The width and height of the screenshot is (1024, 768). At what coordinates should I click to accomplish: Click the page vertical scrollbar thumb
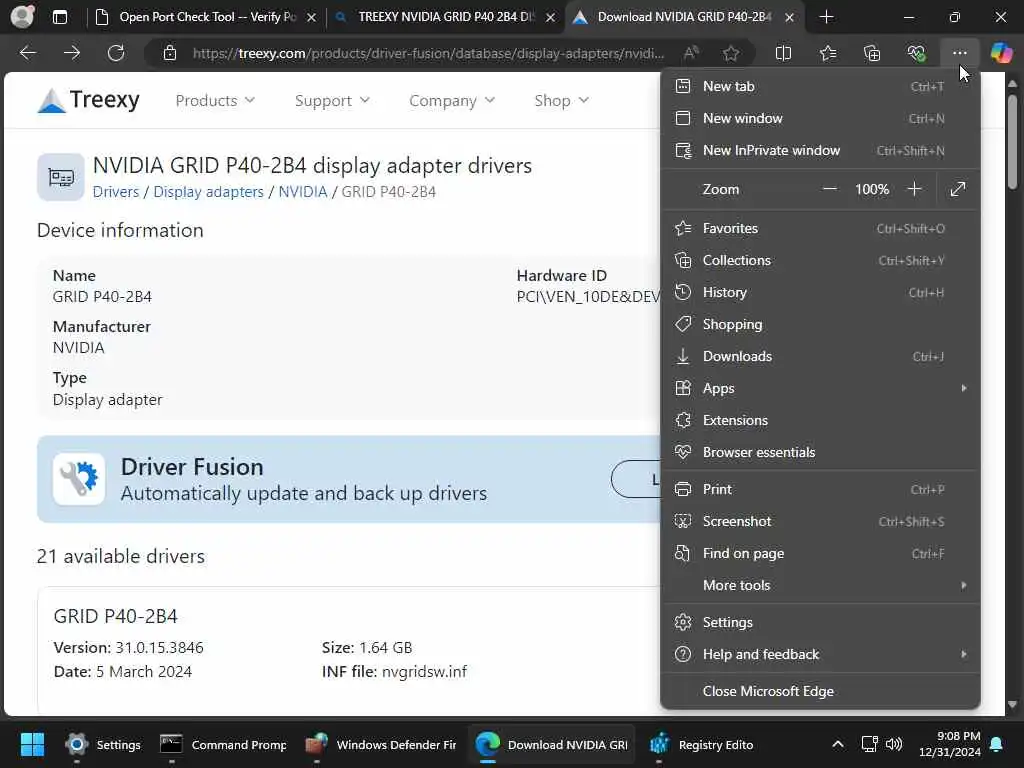(1012, 140)
